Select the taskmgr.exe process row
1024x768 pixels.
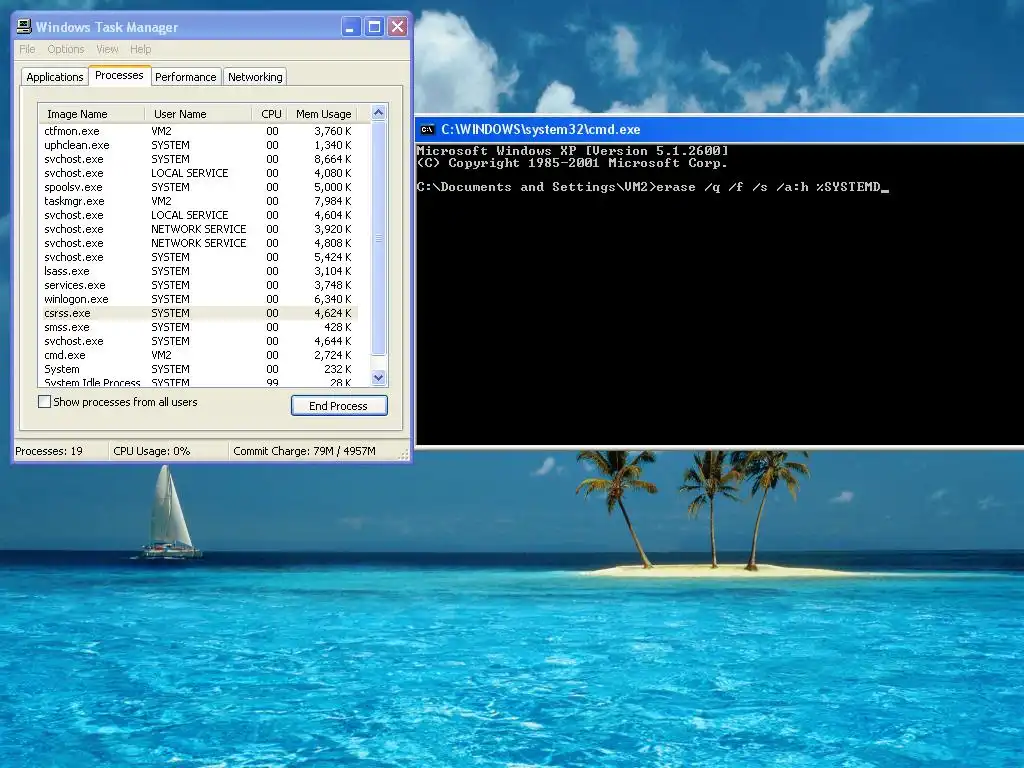click(x=198, y=201)
